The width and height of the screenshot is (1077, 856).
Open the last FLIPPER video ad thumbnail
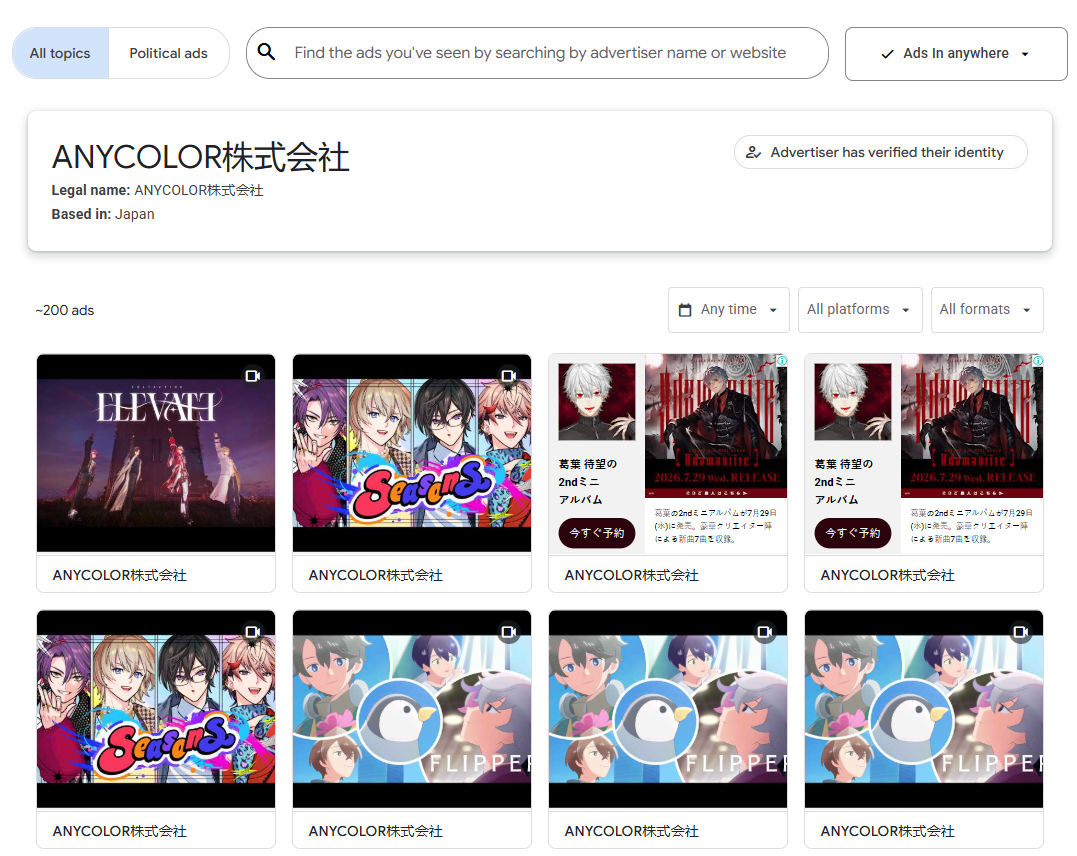[x=924, y=709]
